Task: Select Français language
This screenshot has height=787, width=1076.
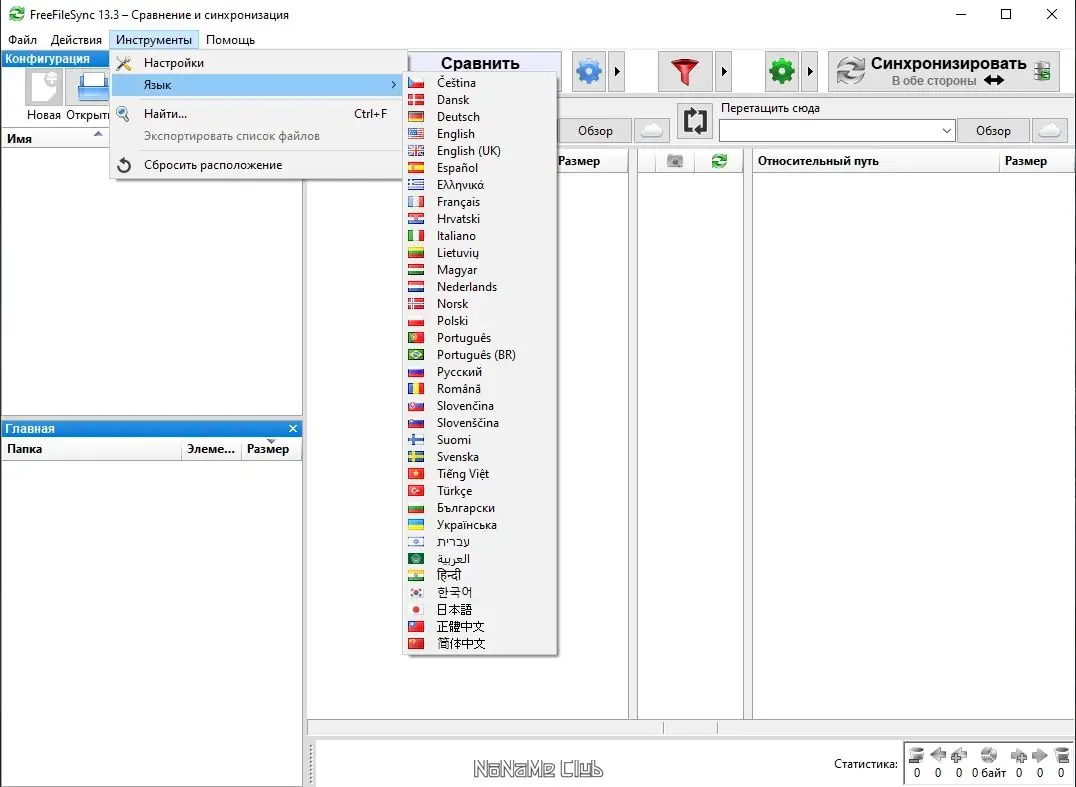Action: tap(480, 202)
